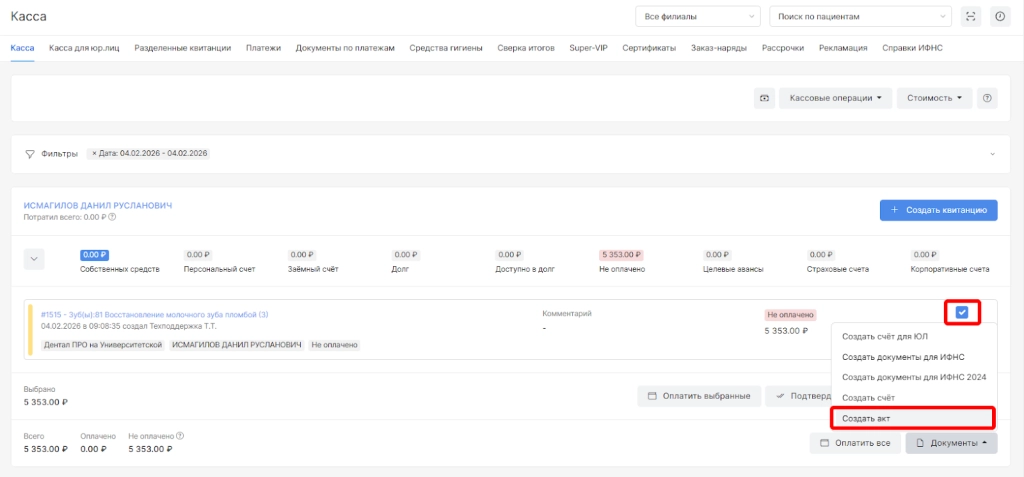This screenshot has height=477, width=1024.
Task: Select Создать акт from the documents menu
Action: pyautogui.click(x=912, y=418)
